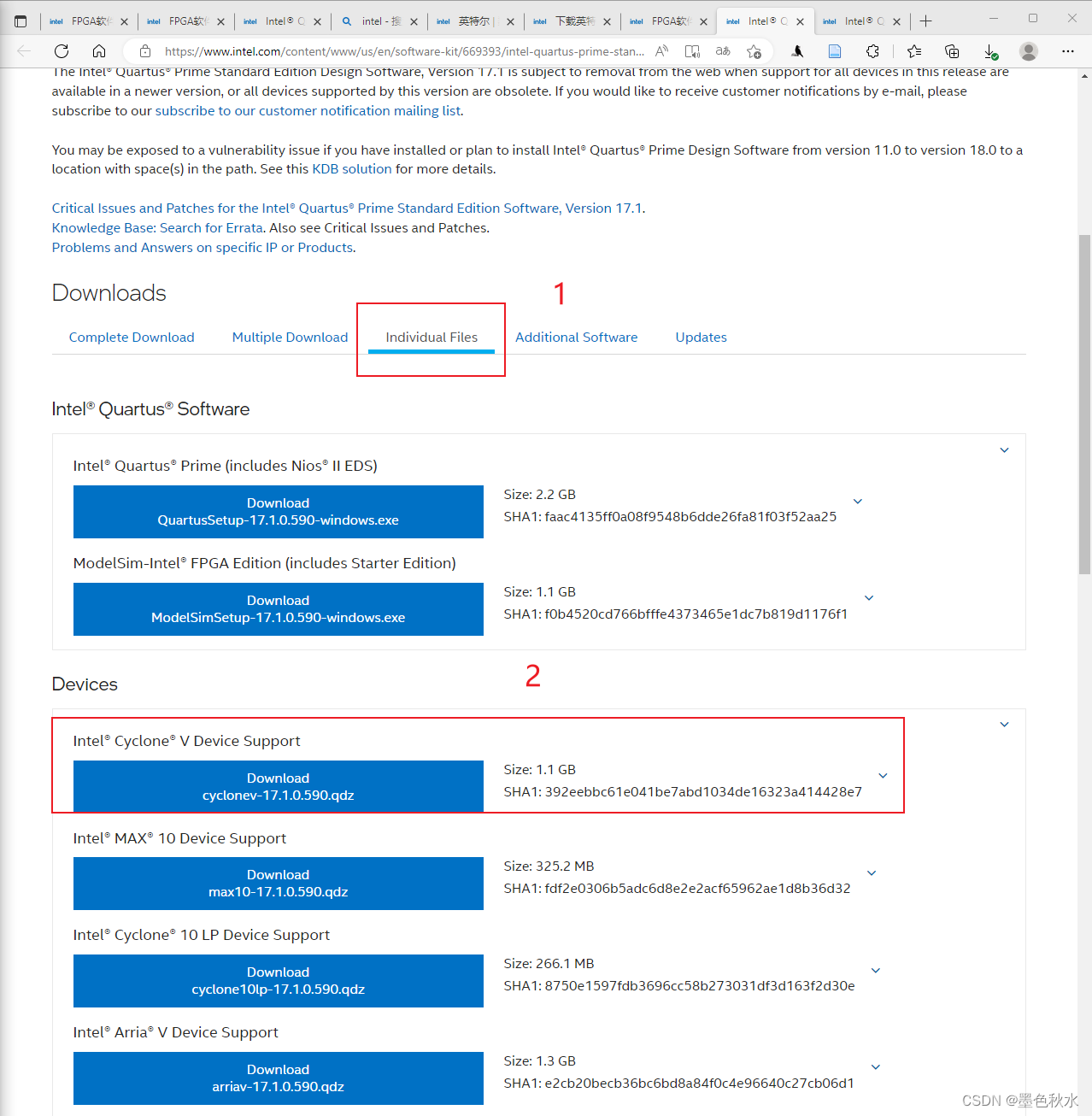
Task: Expand ModelSimSetup download details chevron
Action: tap(869, 597)
